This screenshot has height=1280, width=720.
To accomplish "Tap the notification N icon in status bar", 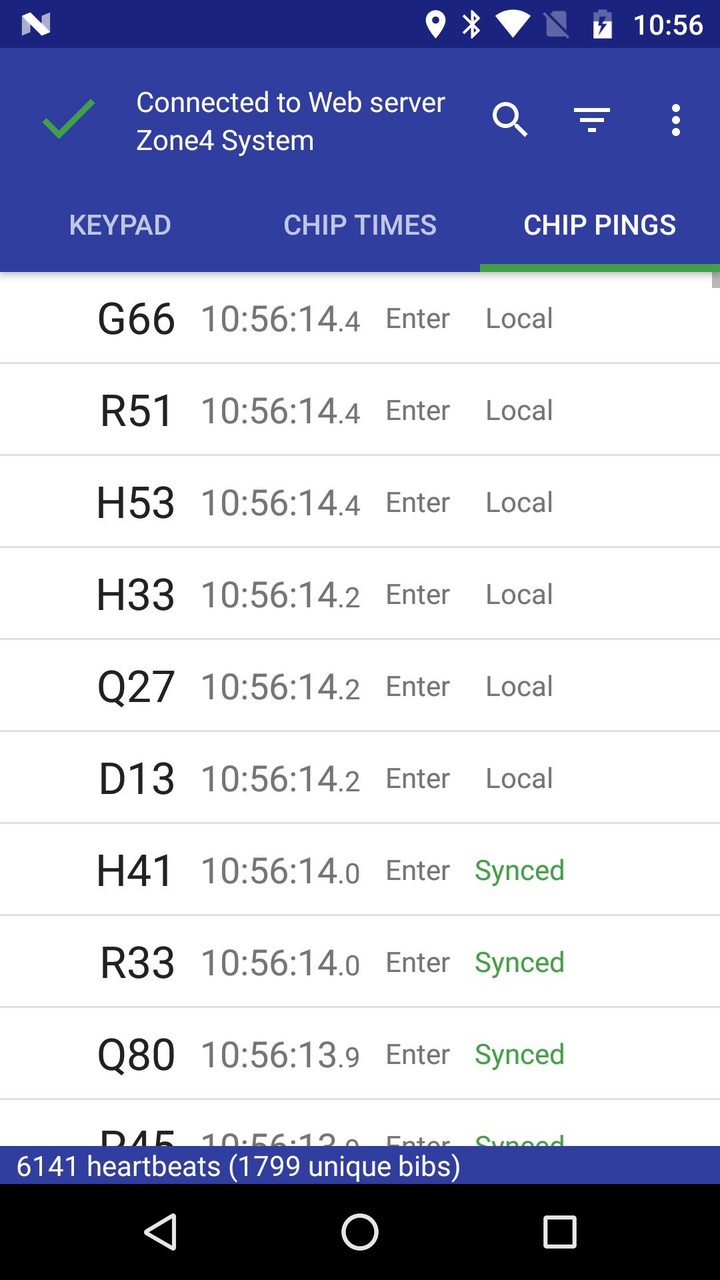I will (36, 24).
